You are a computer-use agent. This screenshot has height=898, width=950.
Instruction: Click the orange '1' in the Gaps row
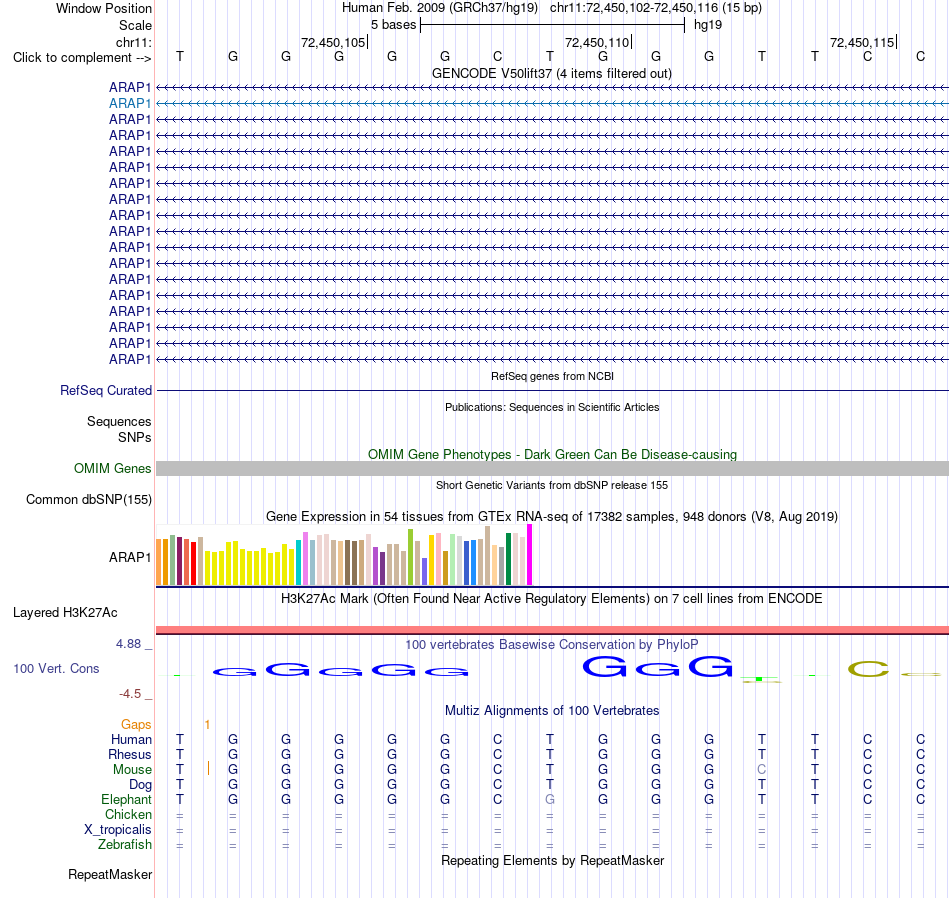207,725
